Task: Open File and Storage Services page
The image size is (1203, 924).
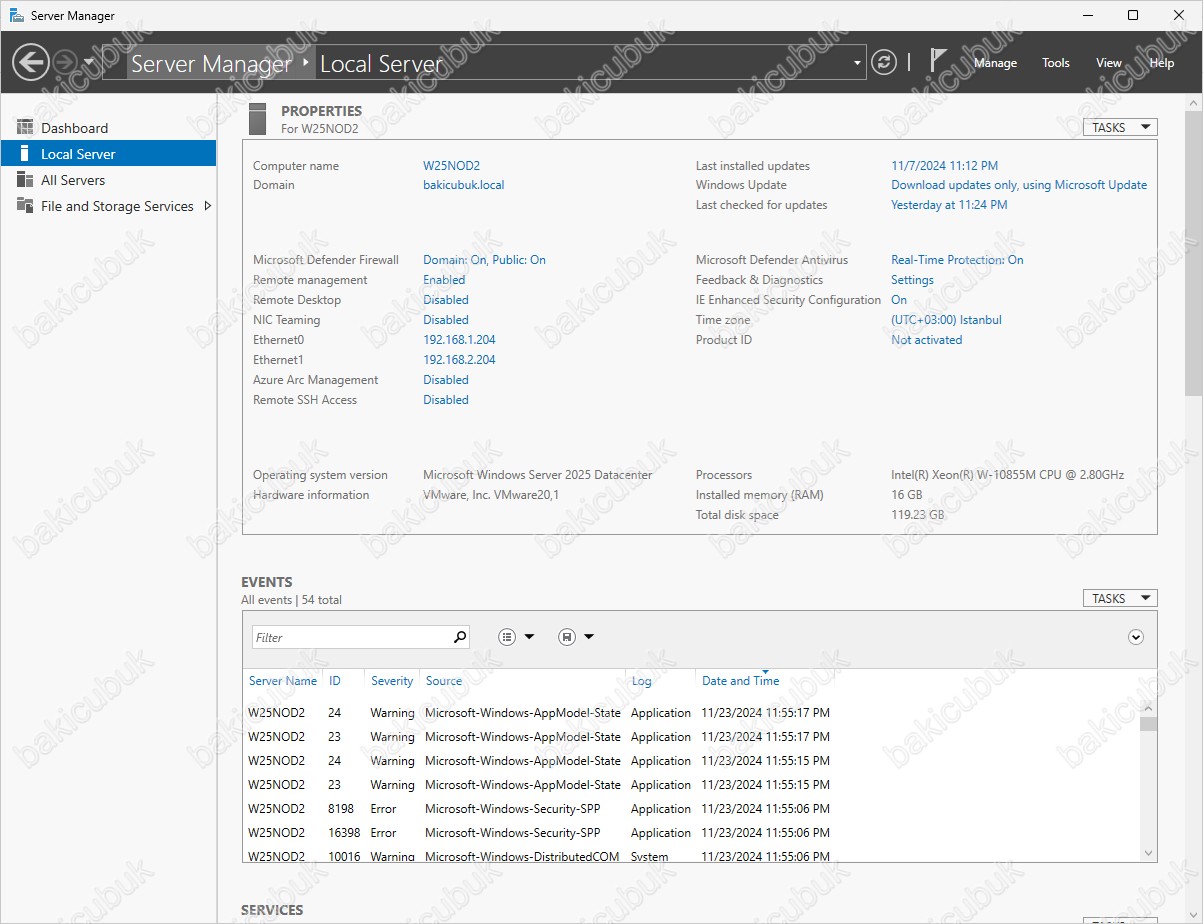Action: point(108,206)
